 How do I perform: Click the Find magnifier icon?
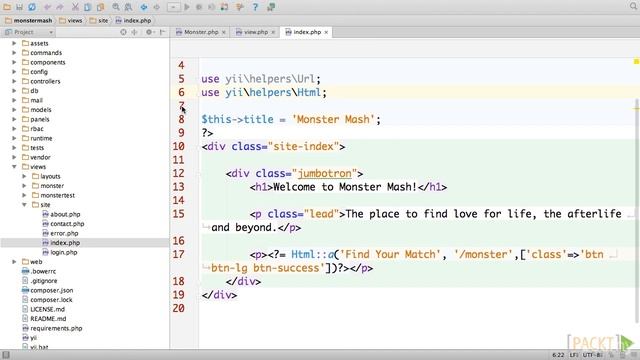click(116, 7)
